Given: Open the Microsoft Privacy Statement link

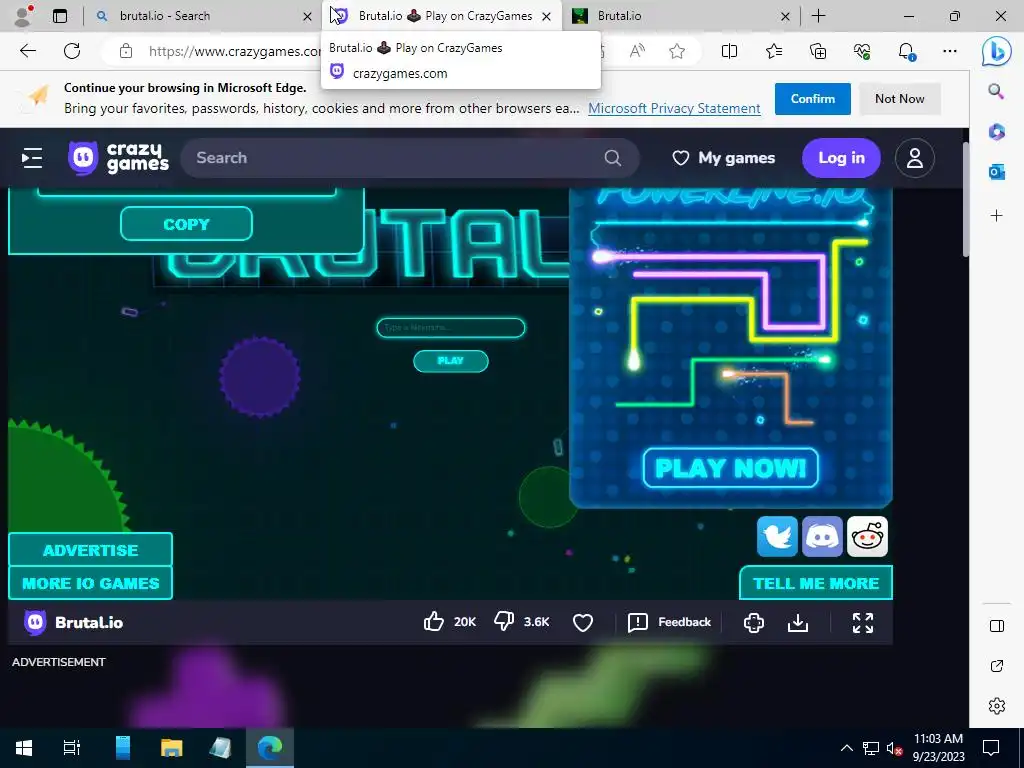Looking at the screenshot, I should pyautogui.click(x=674, y=108).
